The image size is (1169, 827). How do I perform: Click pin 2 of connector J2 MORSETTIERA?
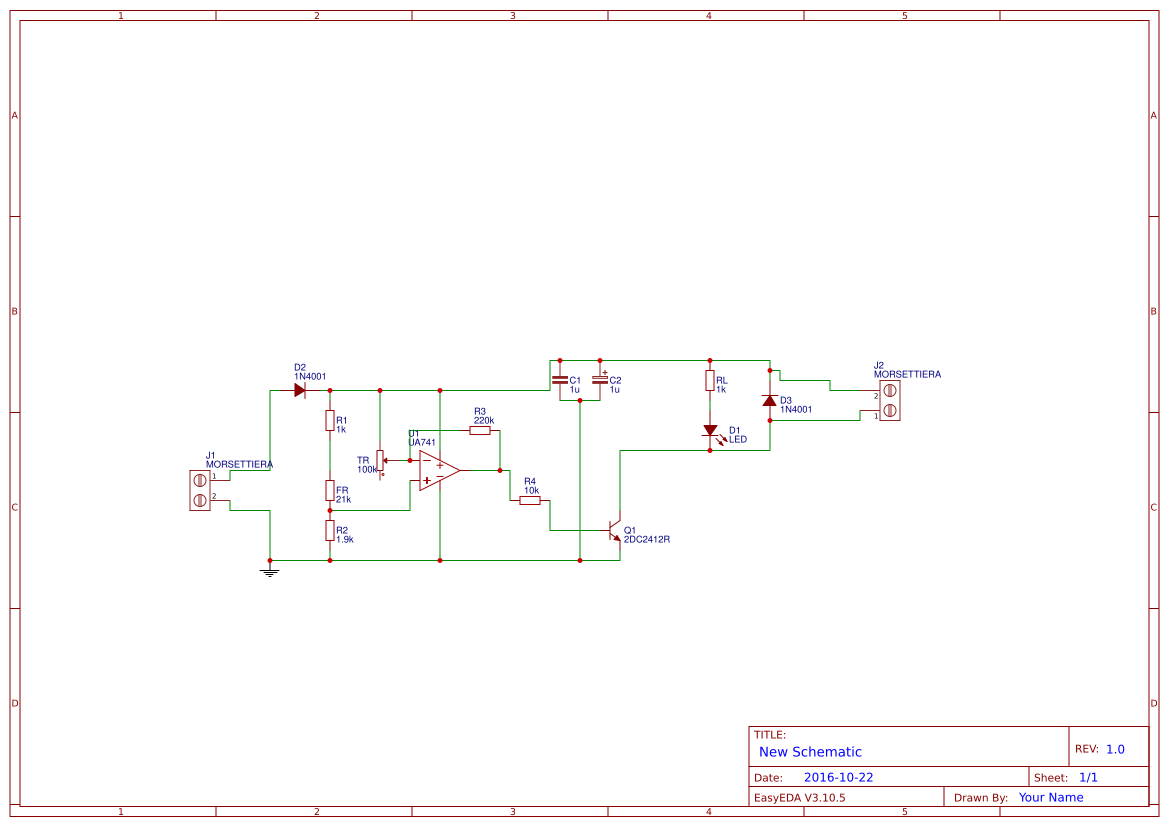coord(889,392)
